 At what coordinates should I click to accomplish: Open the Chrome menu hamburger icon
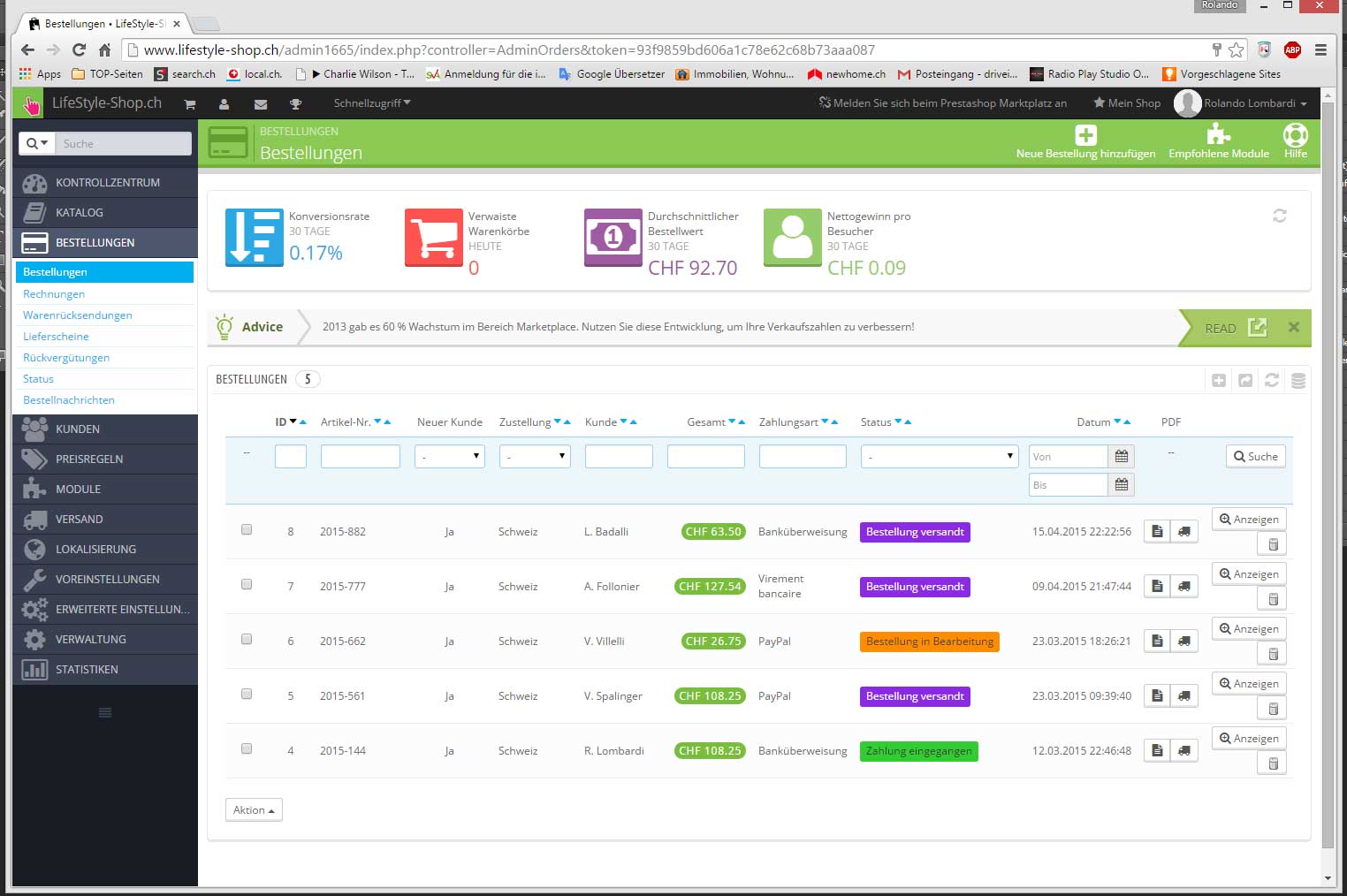pyautogui.click(x=1320, y=50)
